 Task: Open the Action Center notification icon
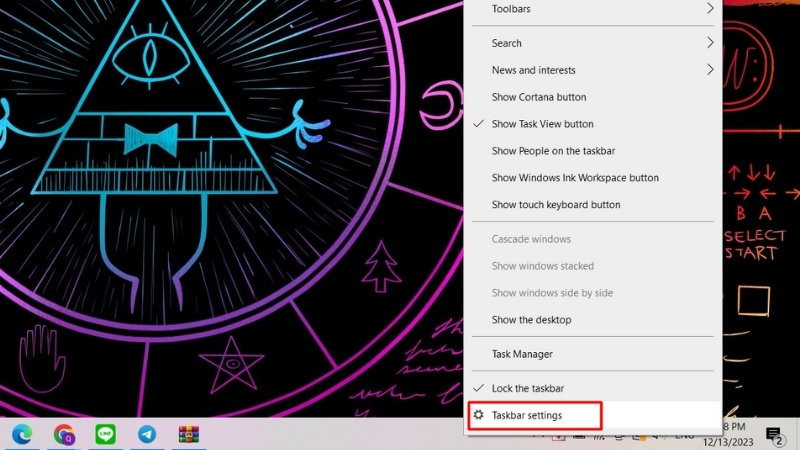774,435
